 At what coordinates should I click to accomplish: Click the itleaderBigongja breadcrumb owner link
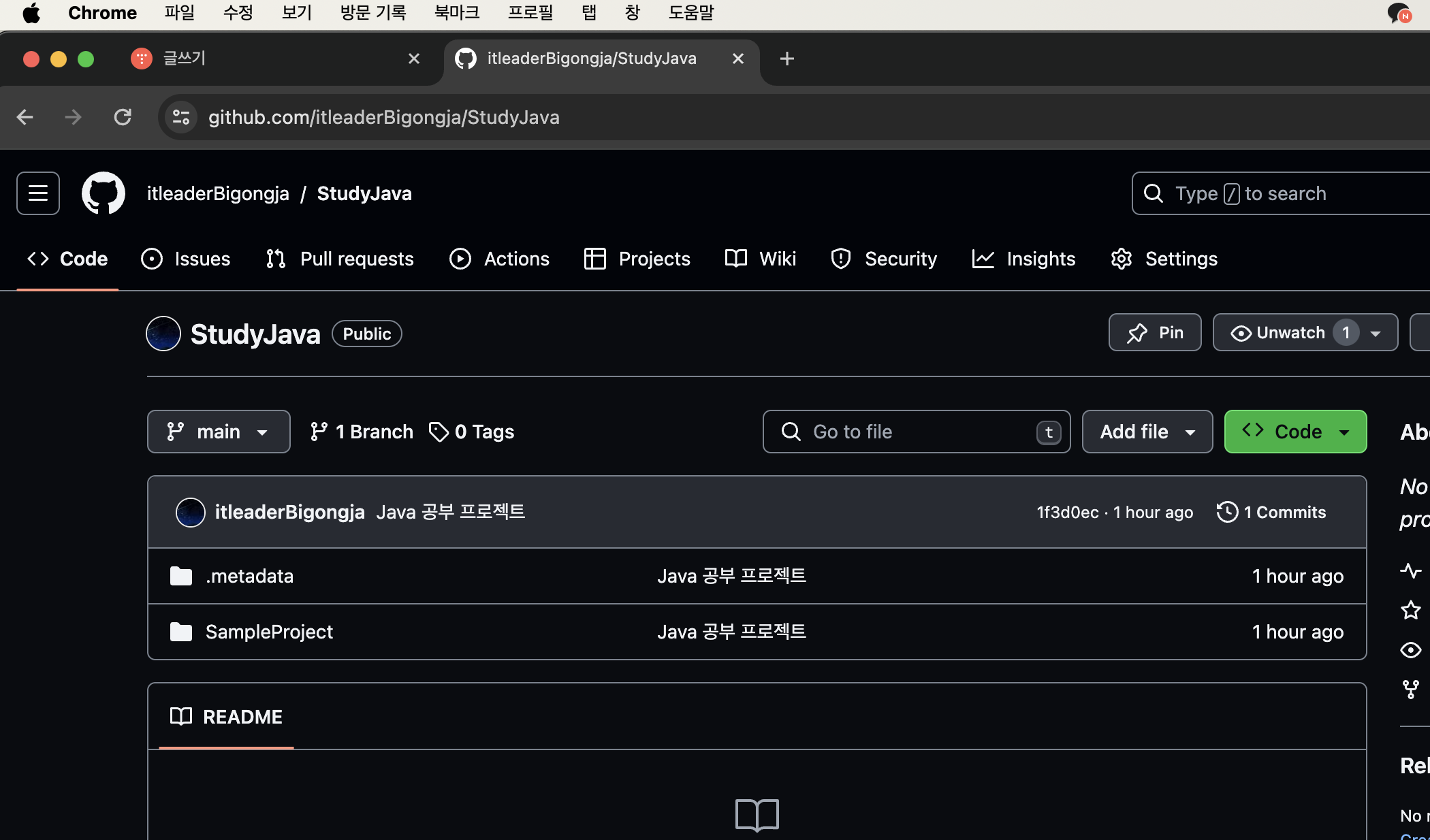pyautogui.click(x=218, y=193)
